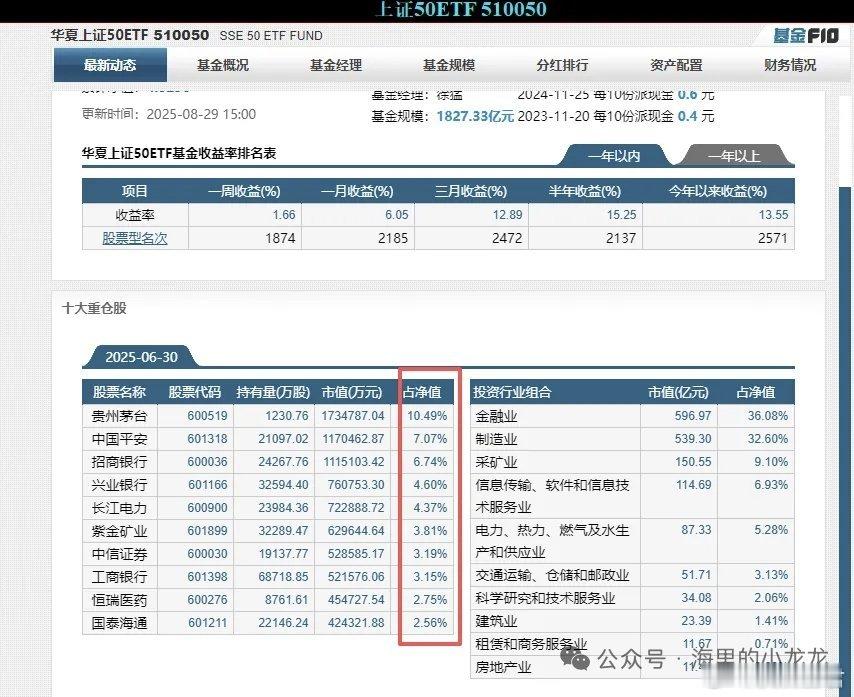Click the 贵州茅台 stock name
This screenshot has height=697, width=854.
pyautogui.click(x=119, y=416)
